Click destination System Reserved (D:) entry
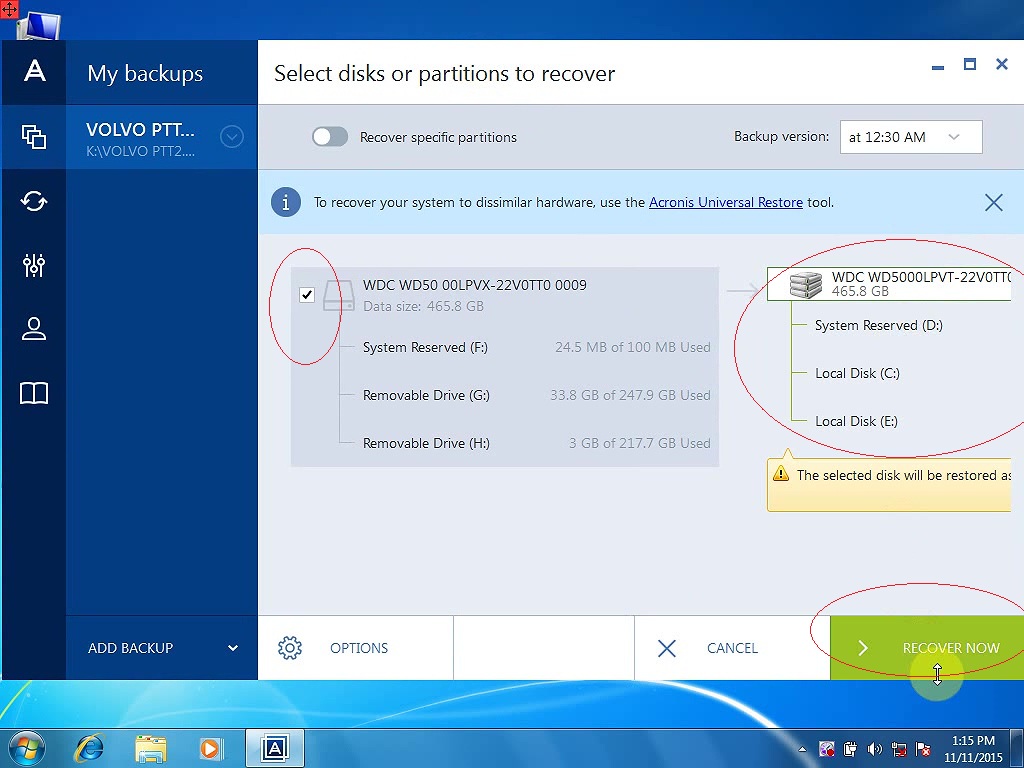Screen dimensions: 1024x768 tap(878, 325)
